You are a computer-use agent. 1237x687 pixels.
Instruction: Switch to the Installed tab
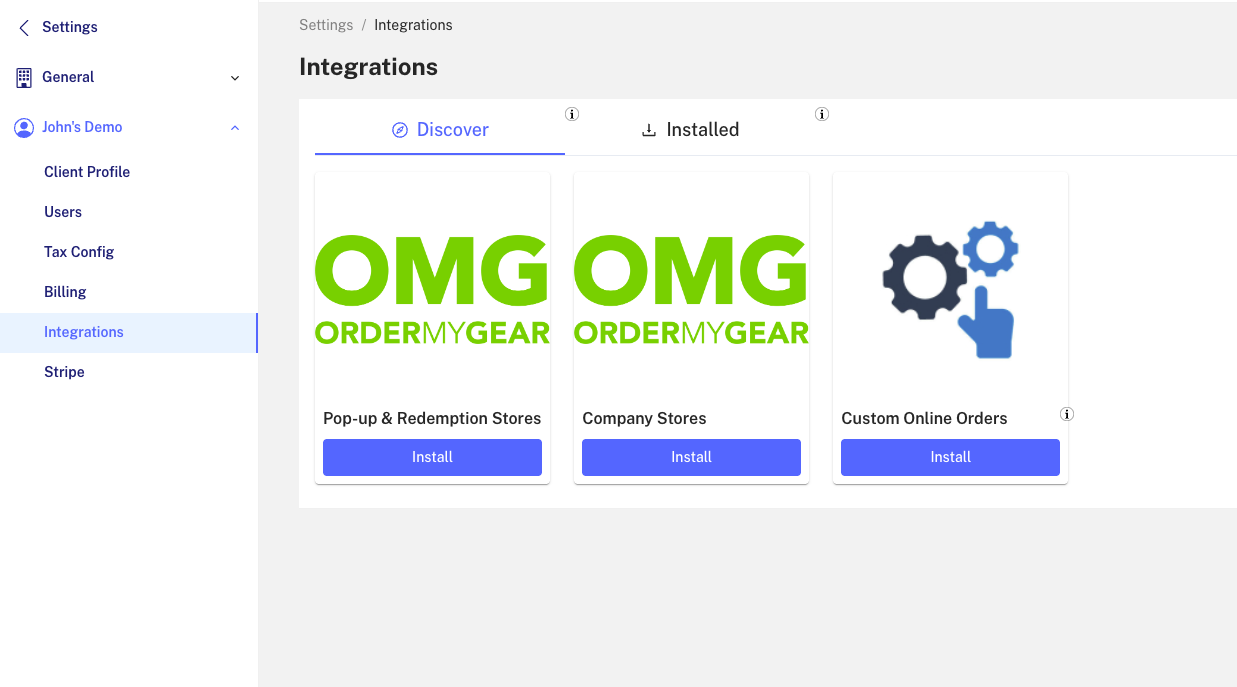pyautogui.click(x=690, y=130)
